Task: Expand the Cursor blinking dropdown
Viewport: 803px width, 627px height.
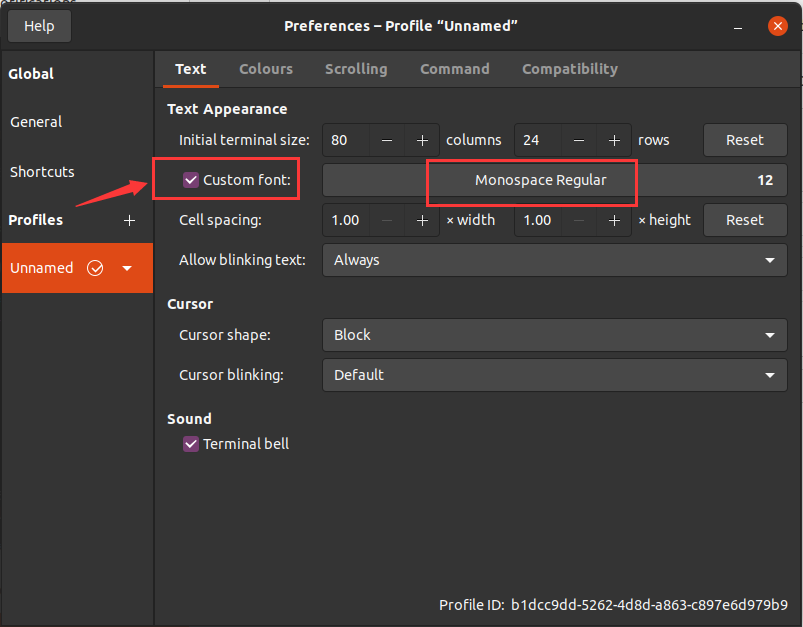Action: pos(554,375)
